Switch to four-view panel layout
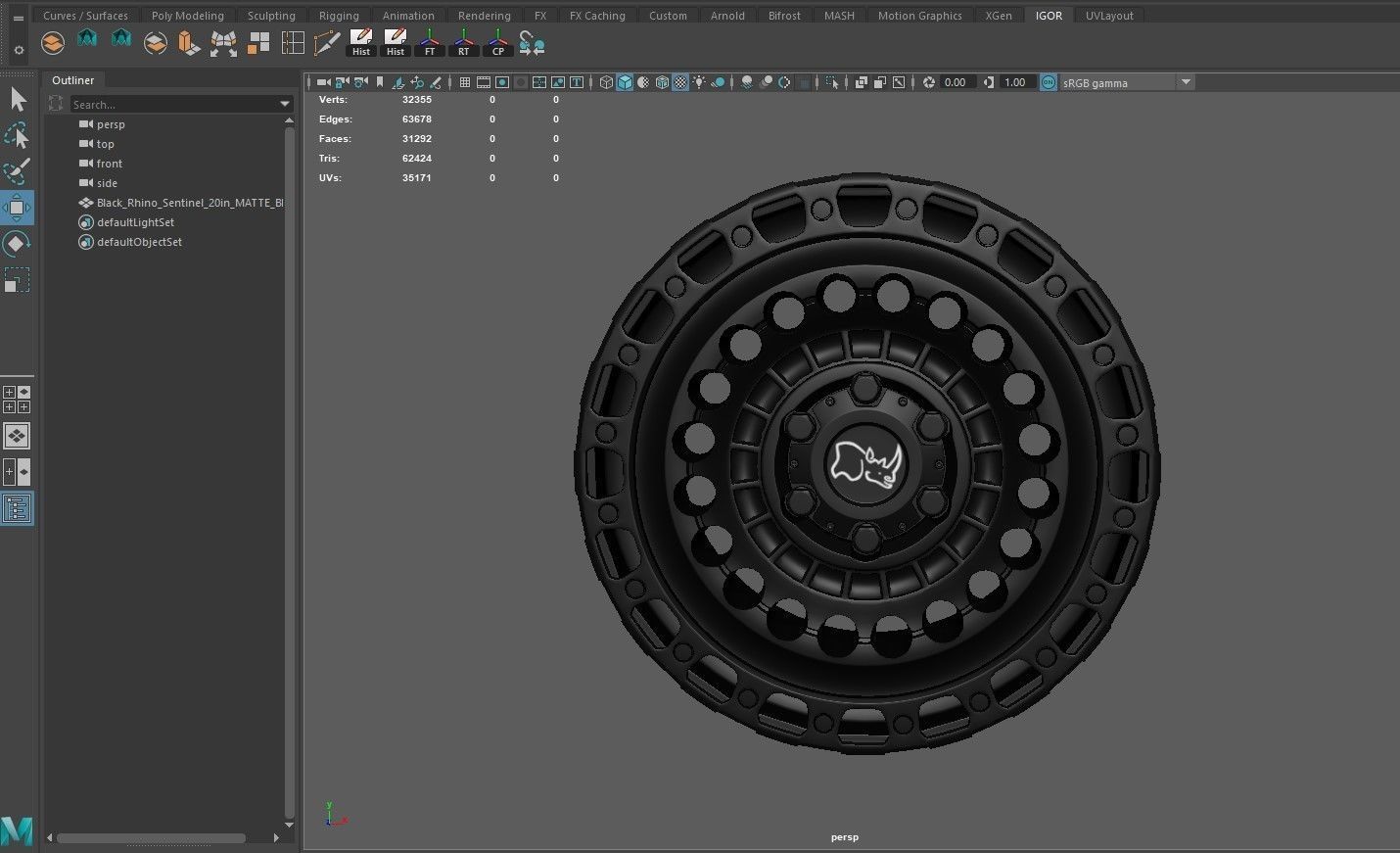This screenshot has width=1400, height=853. click(x=17, y=400)
